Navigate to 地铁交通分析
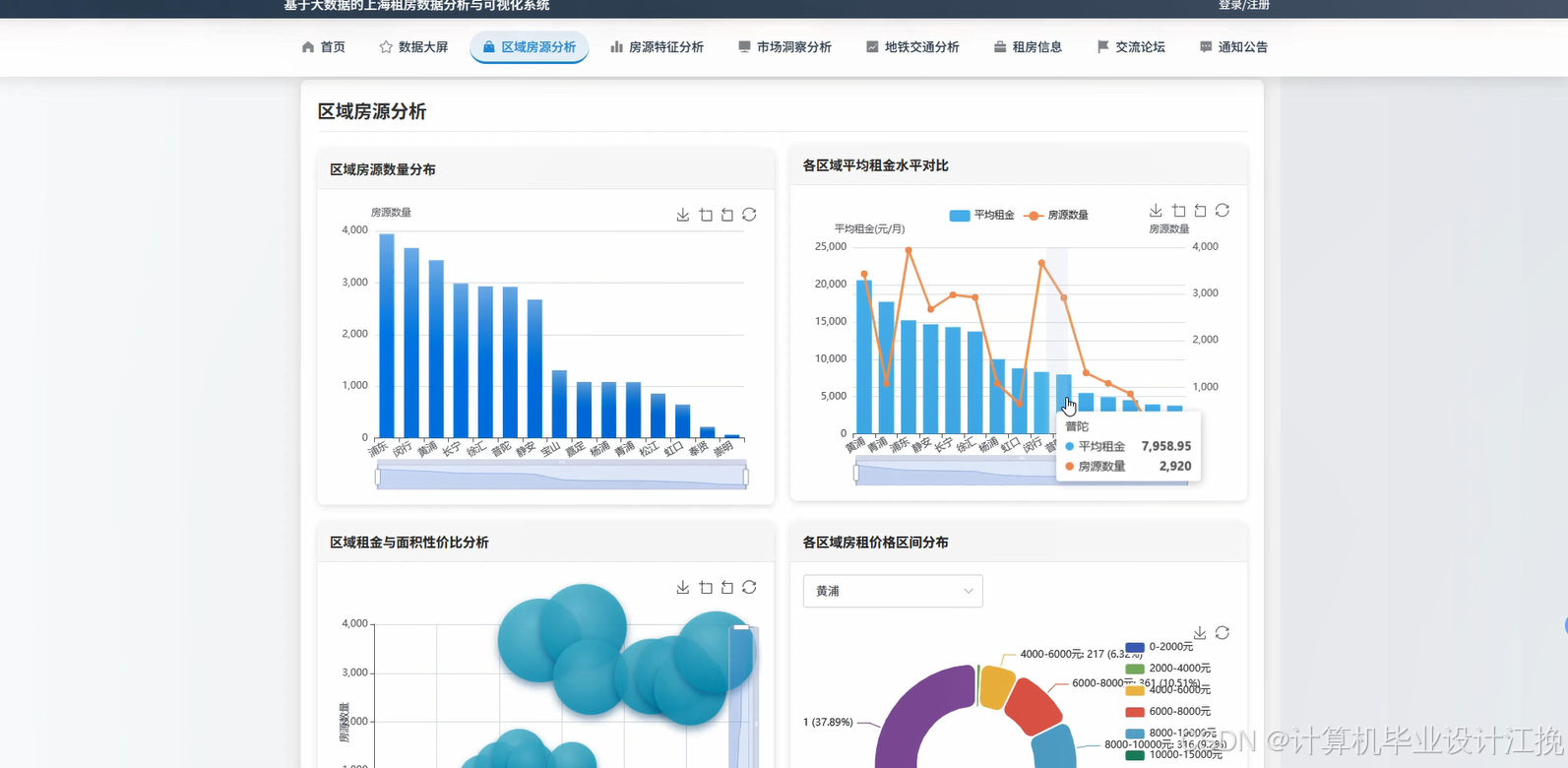This screenshot has height=768, width=1568. pyautogui.click(x=912, y=47)
